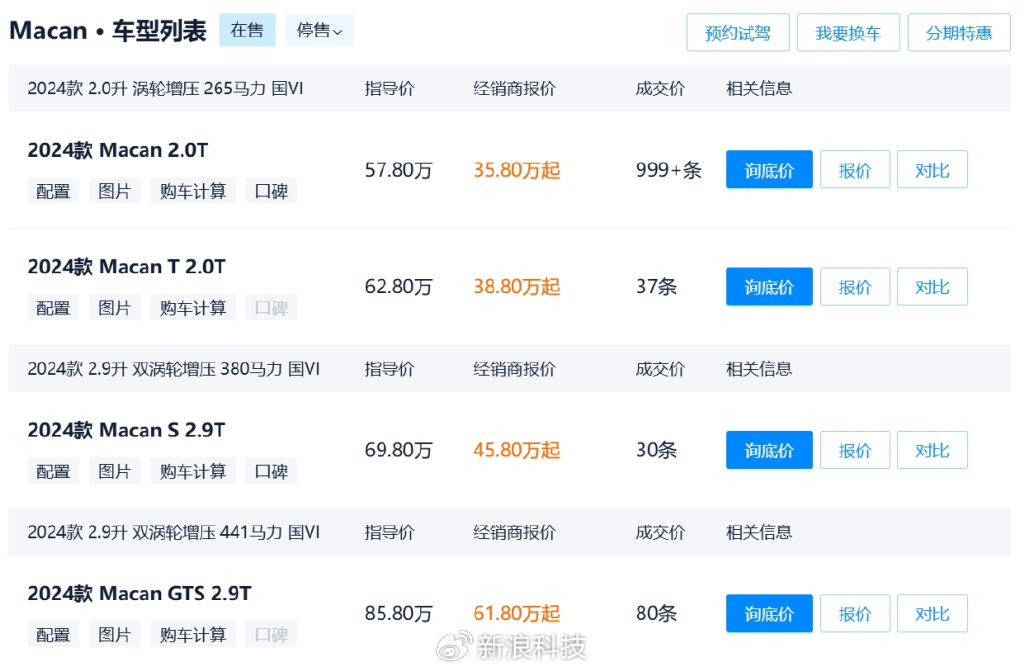The height and width of the screenshot is (671, 1024).
Task: Open the 30条 transaction prices link
Action: (x=656, y=450)
